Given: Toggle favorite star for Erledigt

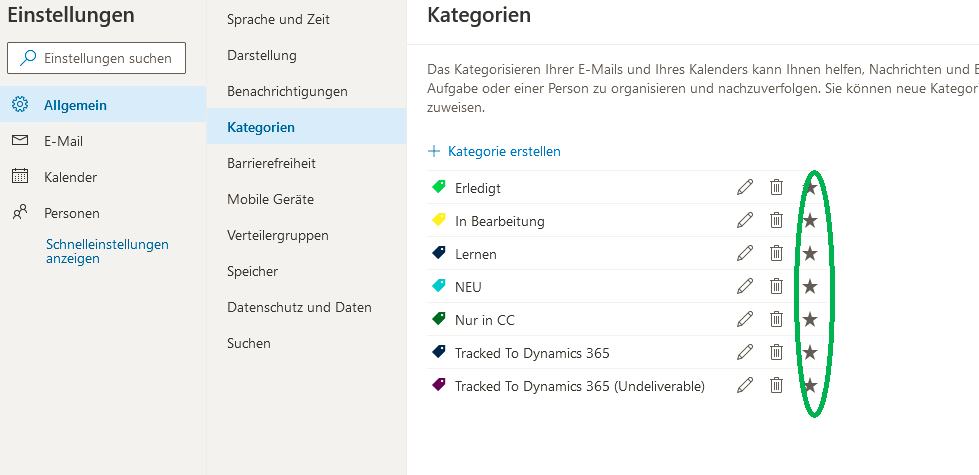Looking at the screenshot, I should [810, 187].
